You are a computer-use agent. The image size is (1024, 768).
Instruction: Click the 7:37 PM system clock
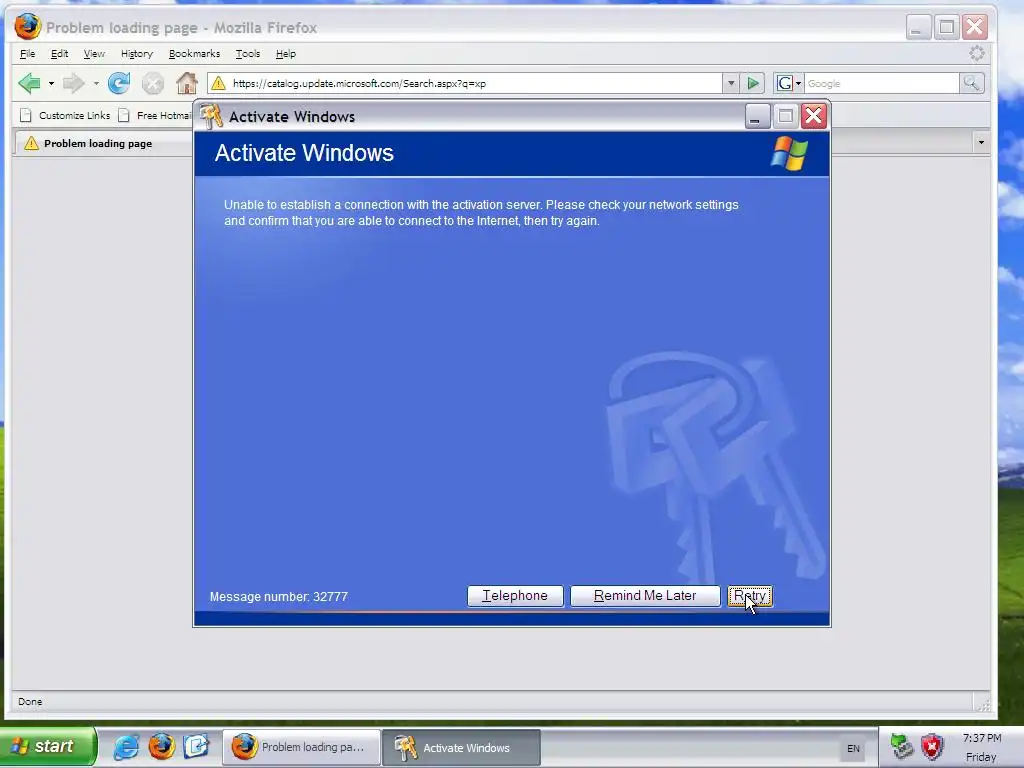point(982,738)
